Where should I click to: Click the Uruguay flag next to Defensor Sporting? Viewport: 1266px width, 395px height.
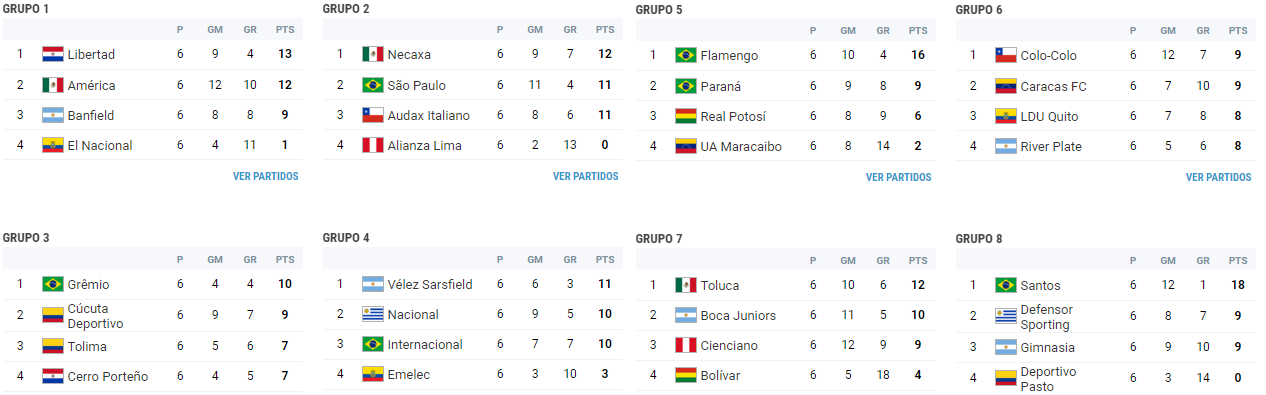click(1006, 316)
